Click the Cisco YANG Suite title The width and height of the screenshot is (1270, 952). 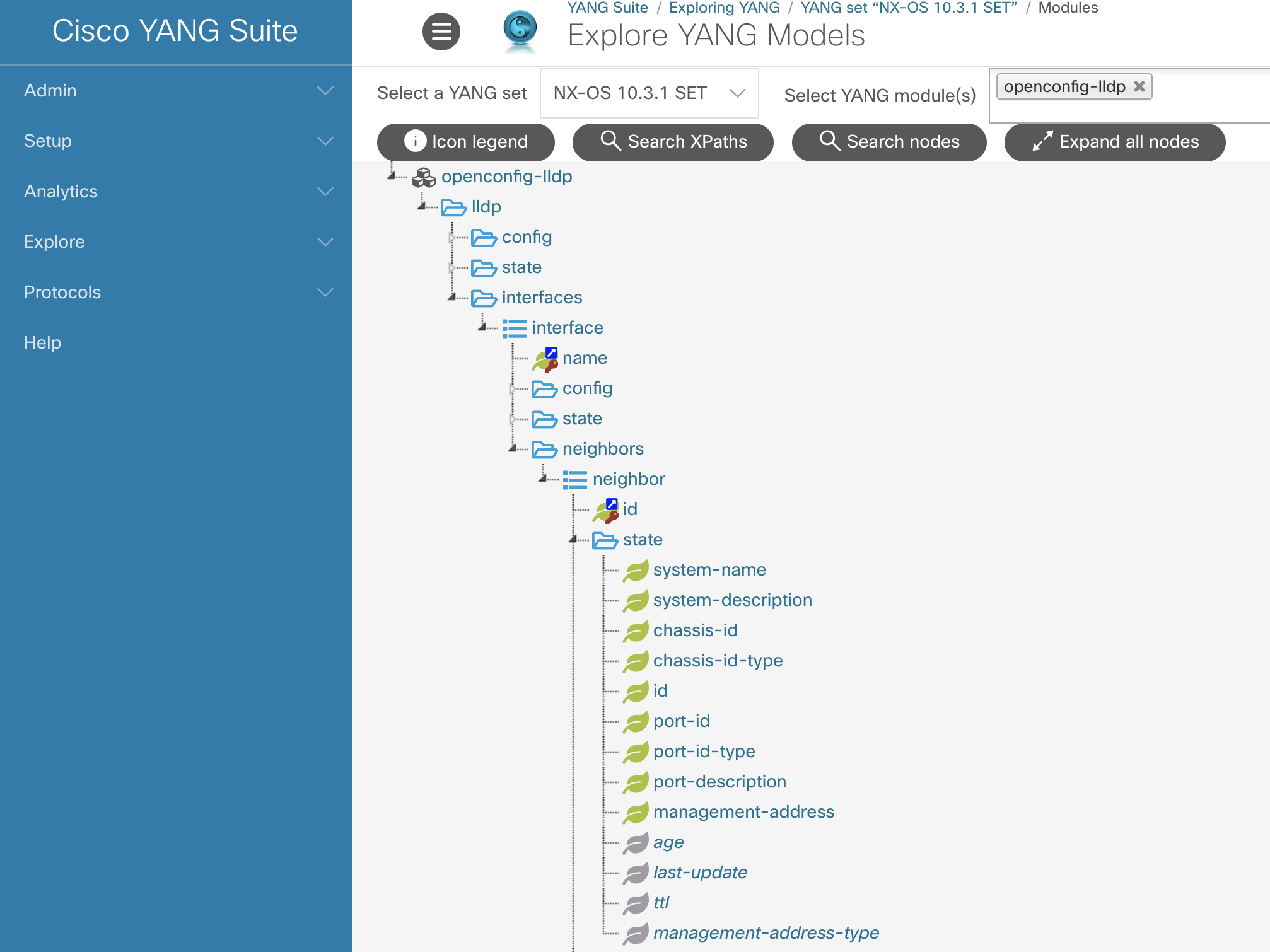click(175, 31)
